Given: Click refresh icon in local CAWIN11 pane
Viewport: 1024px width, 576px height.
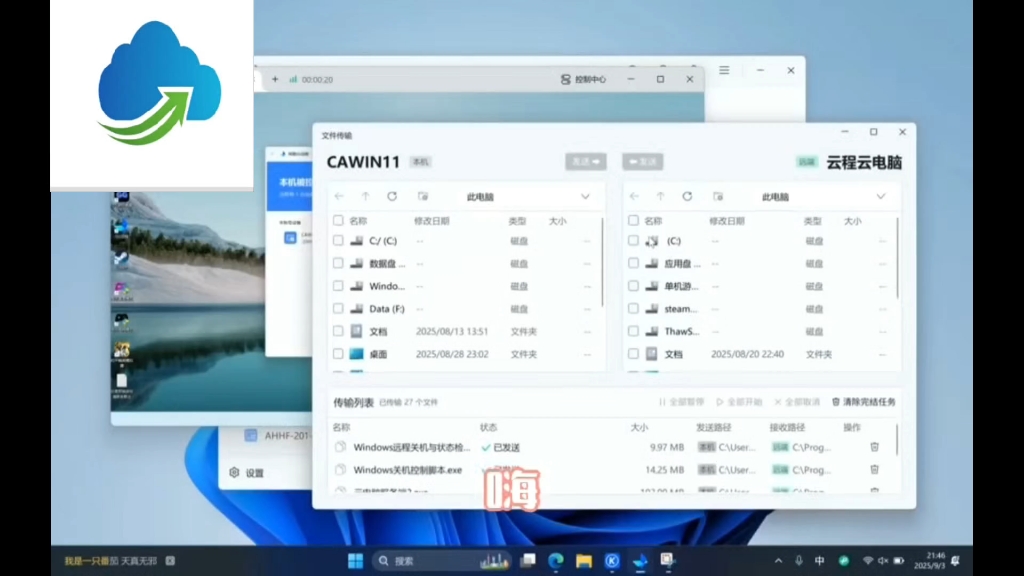Looking at the screenshot, I should 392,197.
